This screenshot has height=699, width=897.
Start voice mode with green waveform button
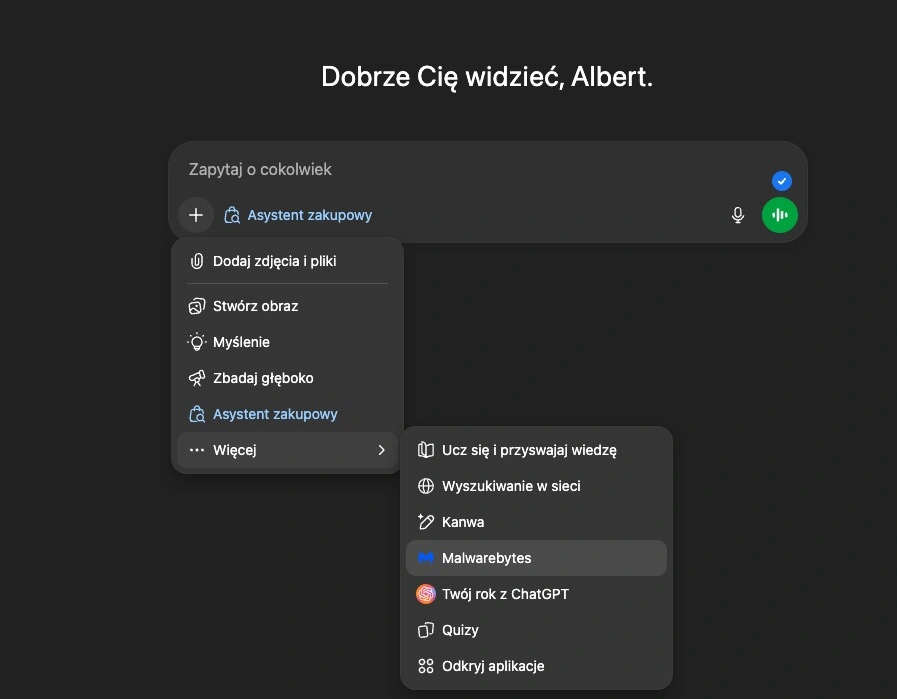click(780, 215)
